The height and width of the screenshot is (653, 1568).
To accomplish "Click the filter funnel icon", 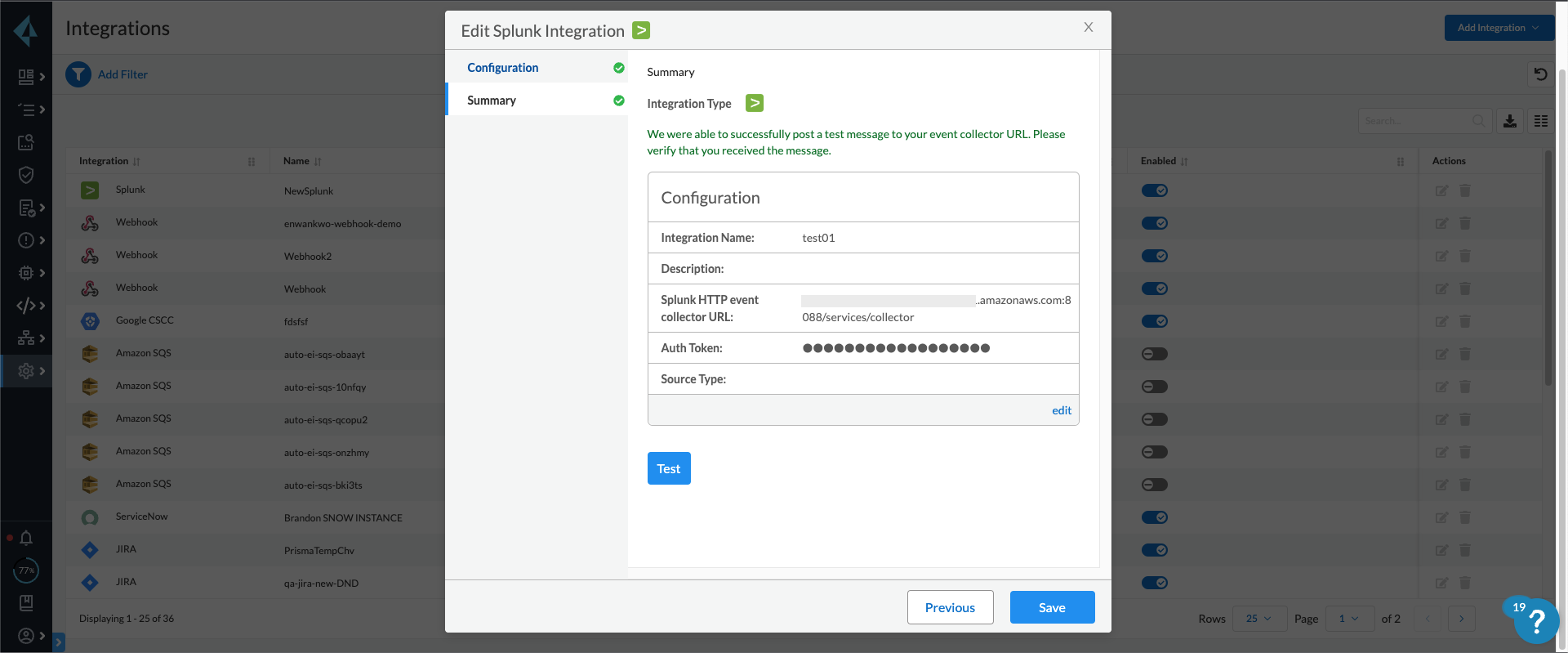I will [78, 74].
